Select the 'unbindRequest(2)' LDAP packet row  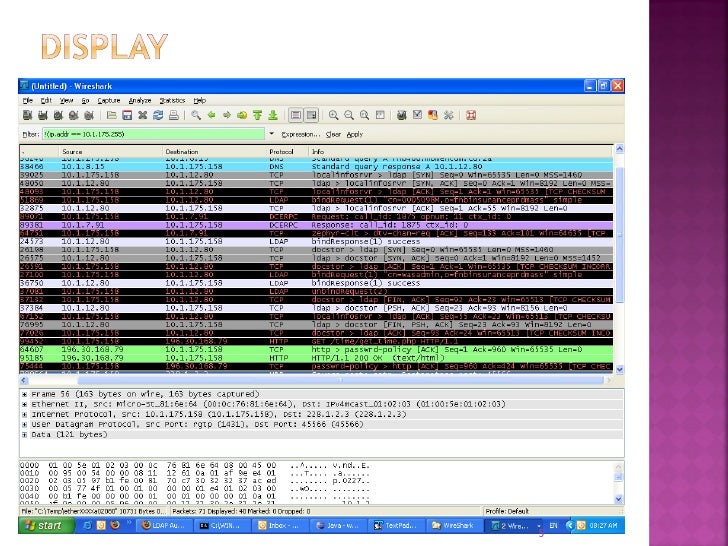pos(316,292)
